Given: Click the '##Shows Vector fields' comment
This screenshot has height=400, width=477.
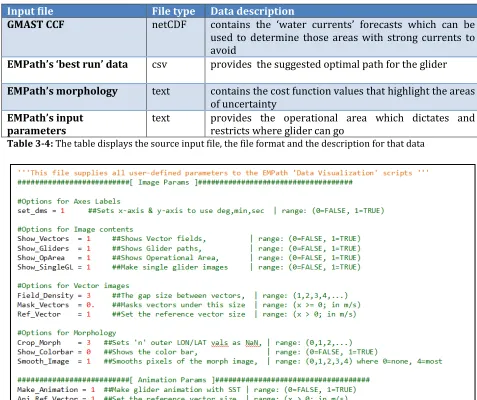Looking at the screenshot, I should 159,239.
